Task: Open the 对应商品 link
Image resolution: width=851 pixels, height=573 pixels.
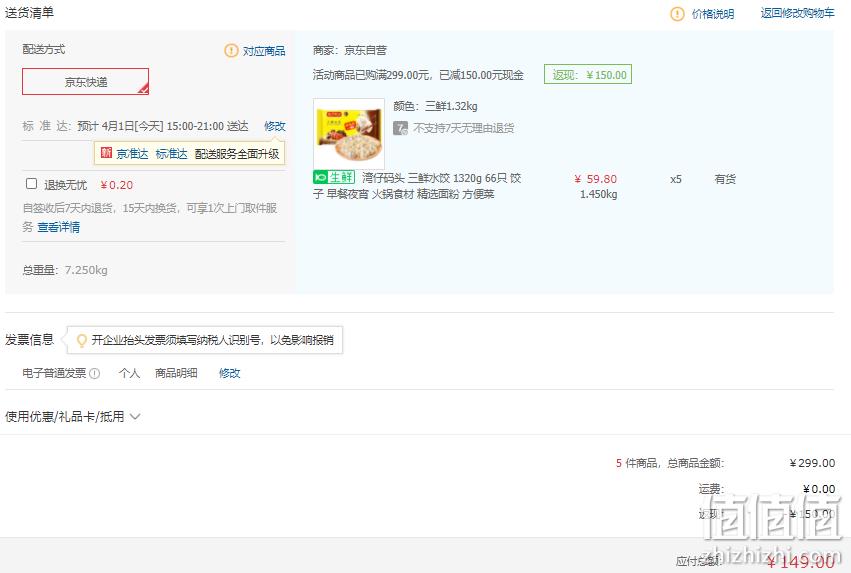Action: click(x=264, y=51)
